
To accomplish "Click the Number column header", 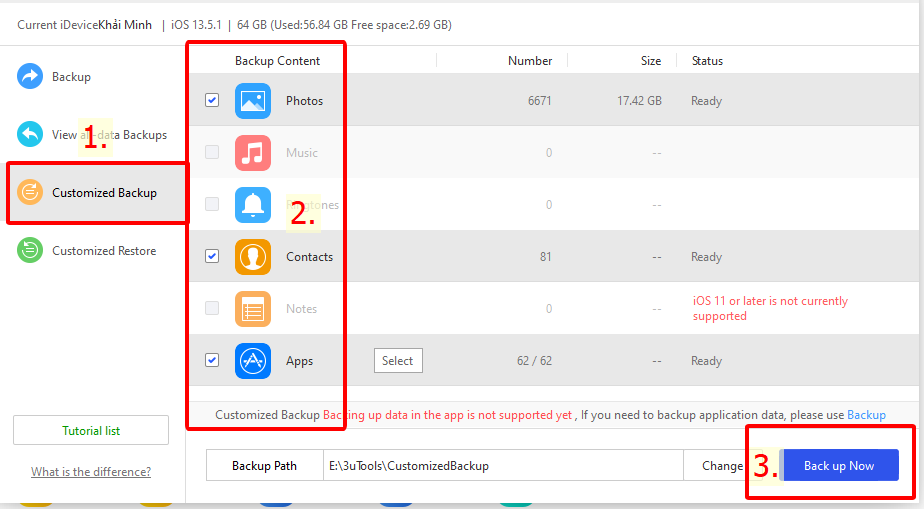I will [x=530, y=61].
